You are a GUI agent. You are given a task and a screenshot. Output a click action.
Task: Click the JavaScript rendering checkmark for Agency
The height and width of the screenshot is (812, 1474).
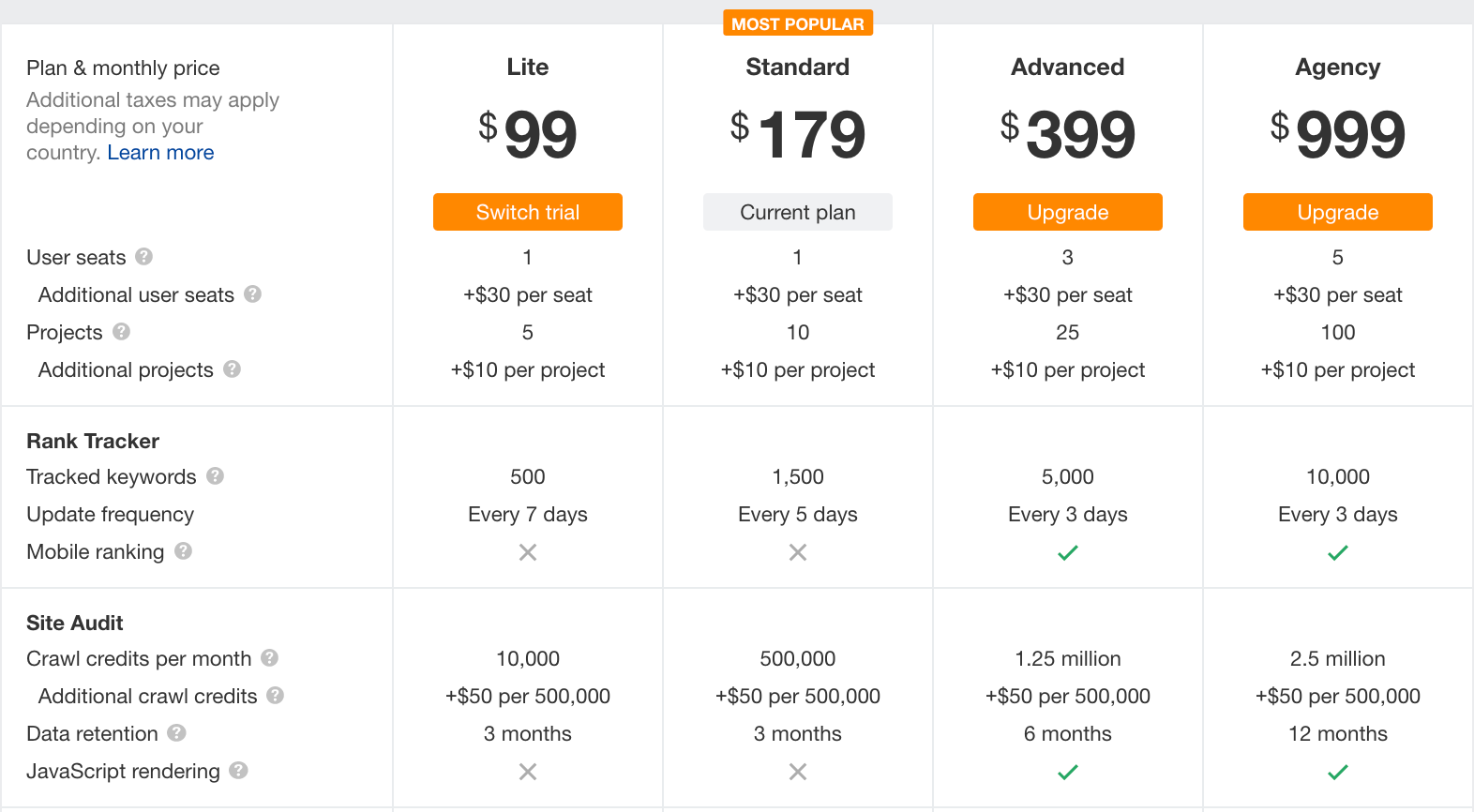[1338, 773]
